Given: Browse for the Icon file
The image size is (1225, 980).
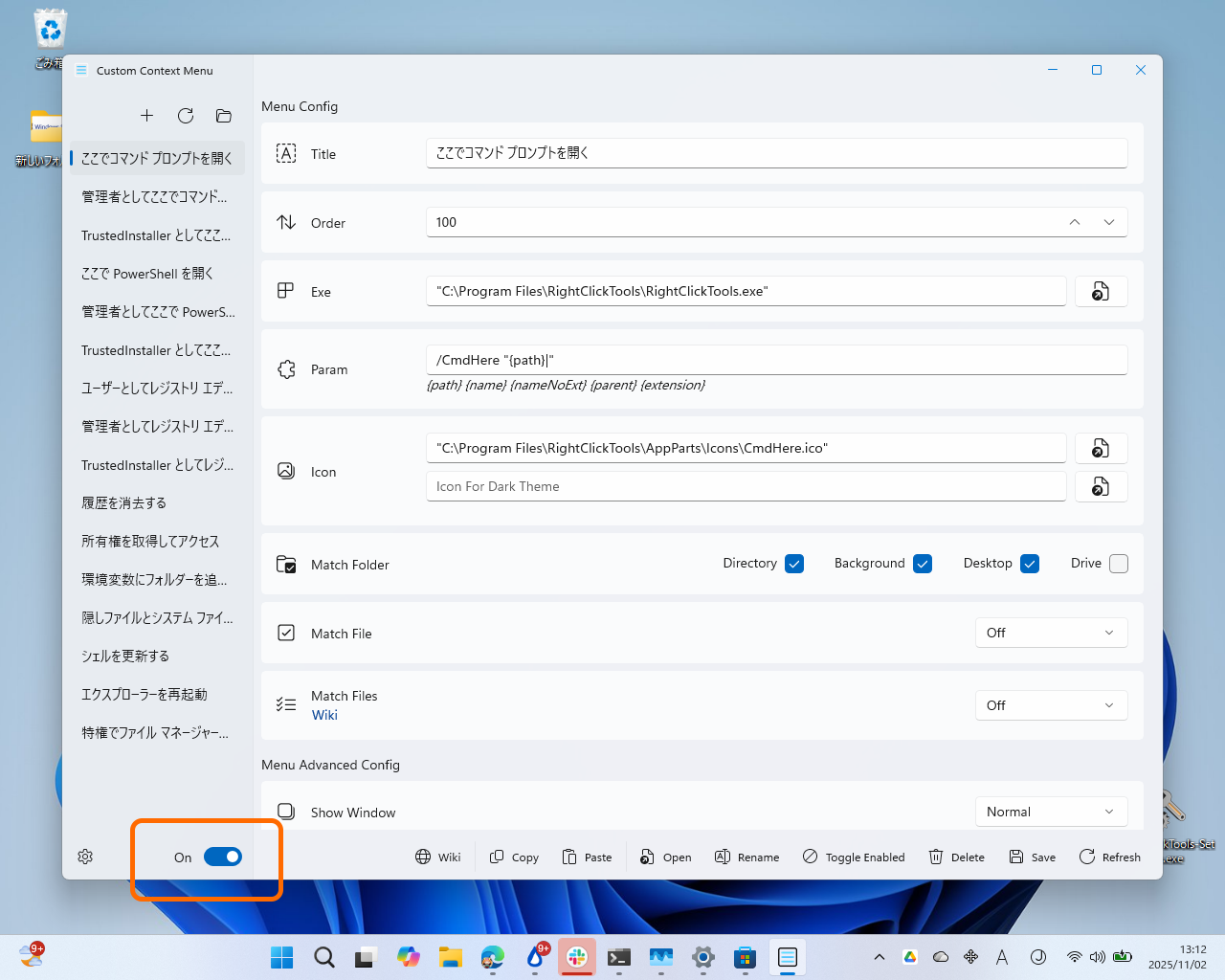Looking at the screenshot, I should click(1101, 448).
